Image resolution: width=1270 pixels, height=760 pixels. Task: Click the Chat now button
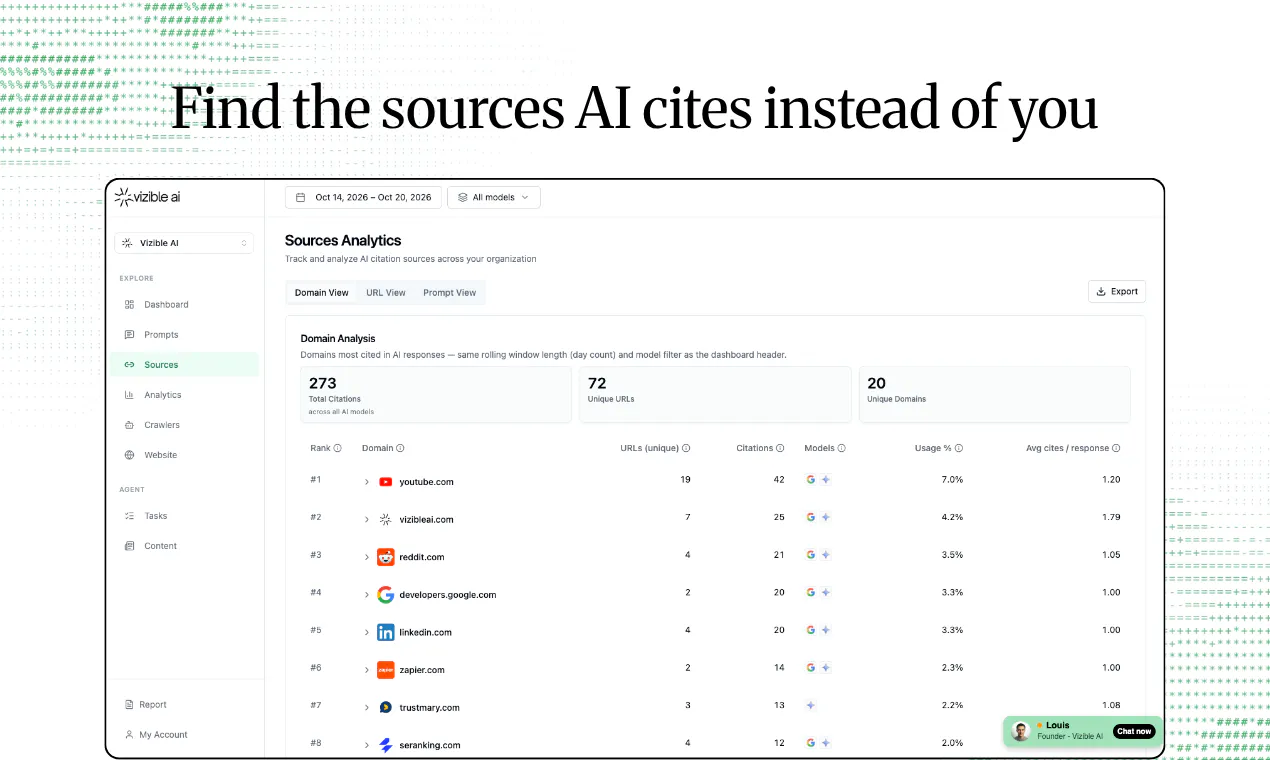[1134, 731]
